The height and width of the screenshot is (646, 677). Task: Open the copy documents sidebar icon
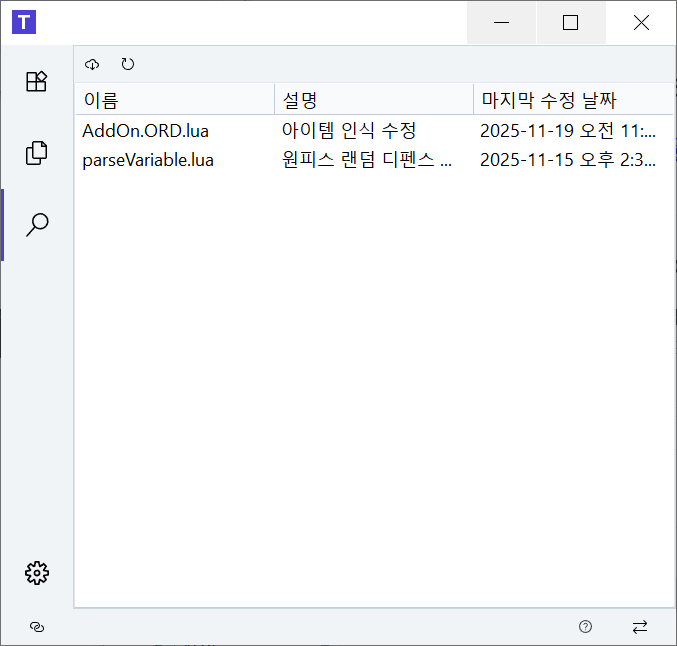click(x=37, y=153)
